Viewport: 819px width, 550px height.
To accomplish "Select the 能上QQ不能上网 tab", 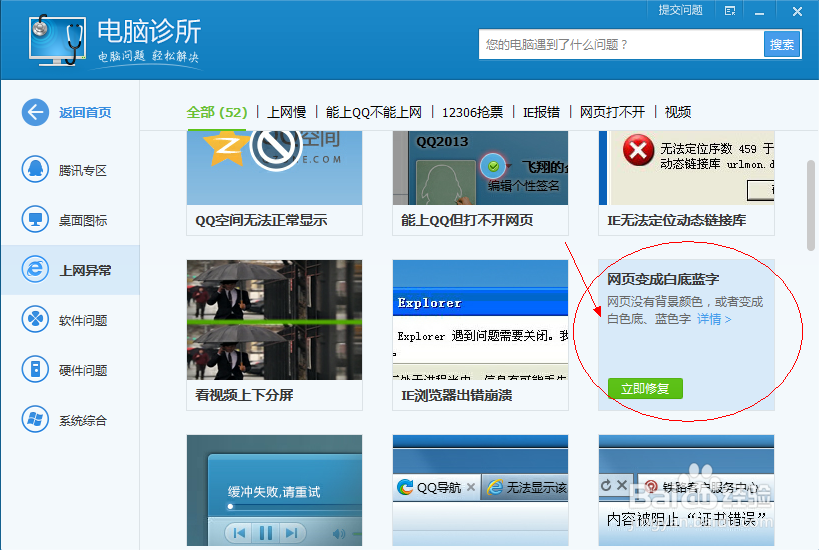I will pyautogui.click(x=373, y=112).
